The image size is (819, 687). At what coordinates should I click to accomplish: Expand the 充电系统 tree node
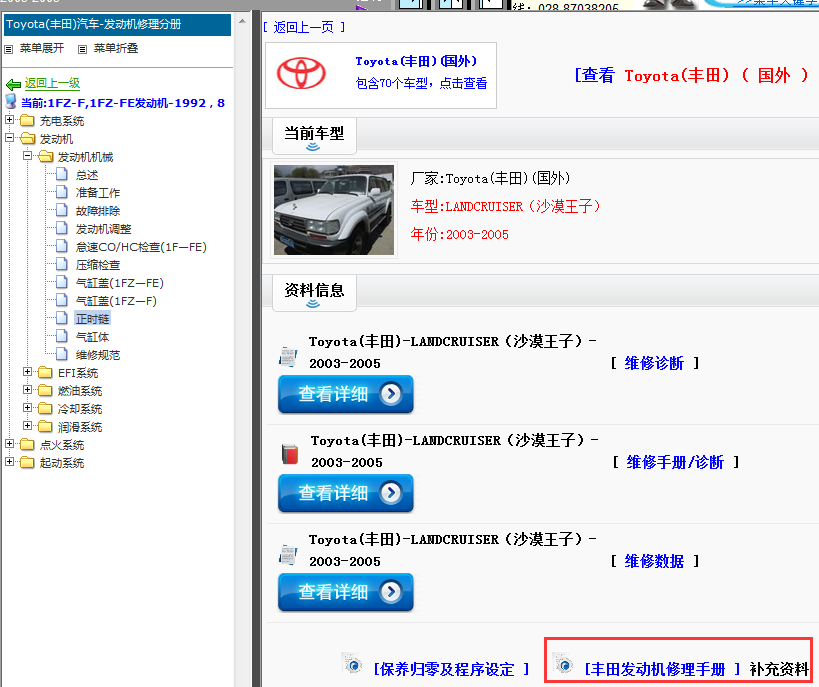pyautogui.click(x=9, y=120)
